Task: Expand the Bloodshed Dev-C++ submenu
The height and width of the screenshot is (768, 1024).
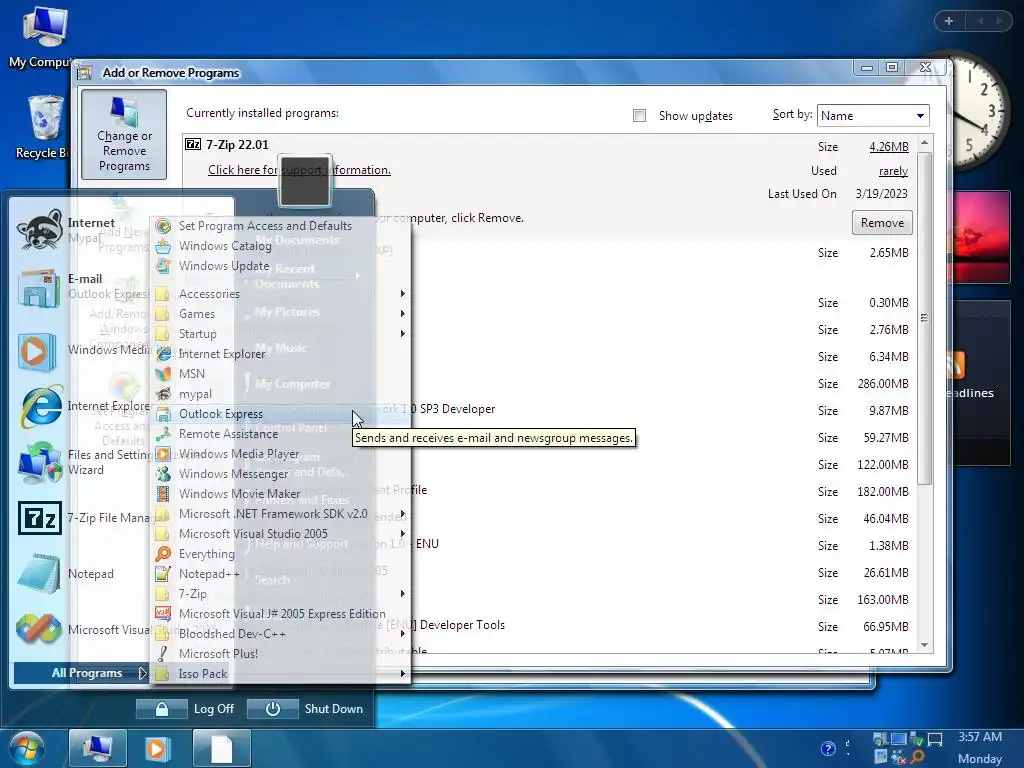Action: pos(281,633)
